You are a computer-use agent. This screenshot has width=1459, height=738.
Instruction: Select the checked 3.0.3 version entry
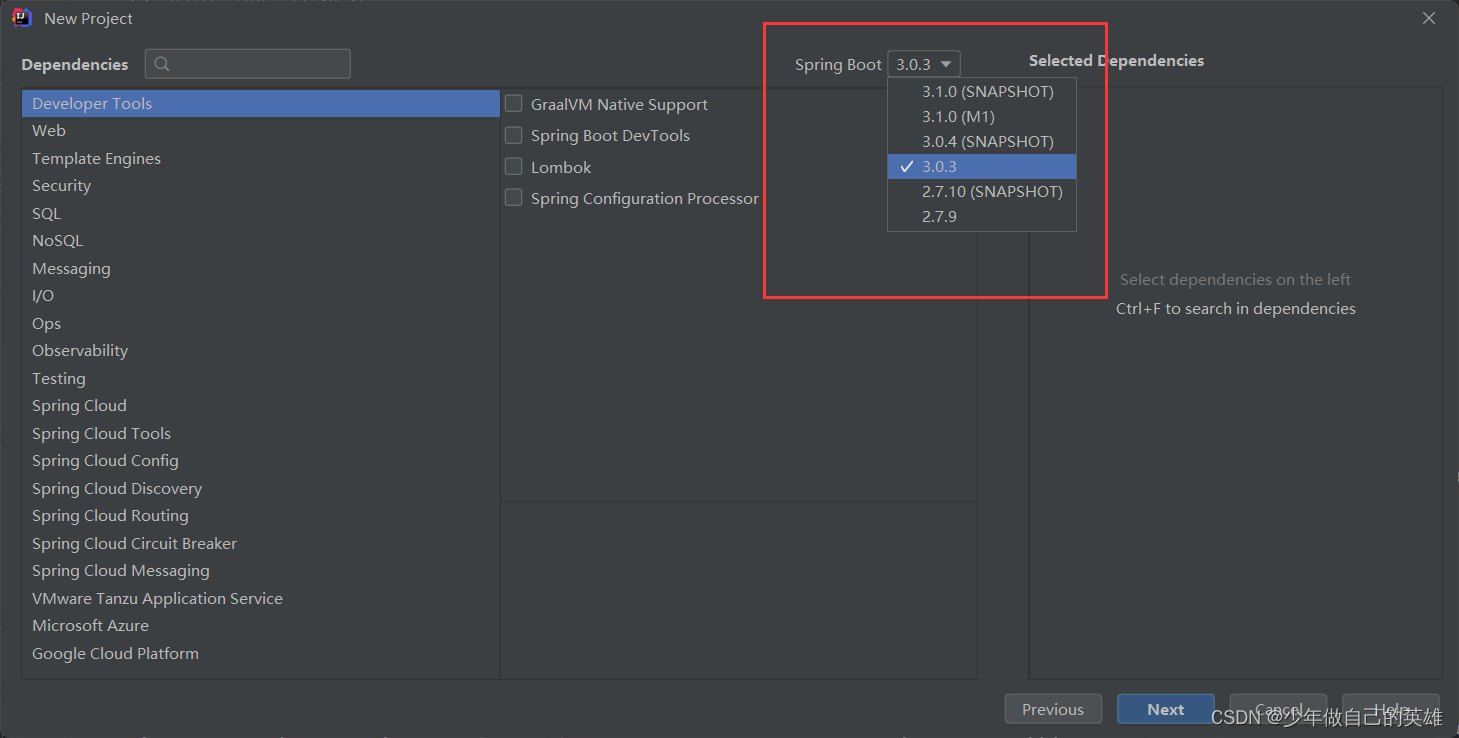982,166
